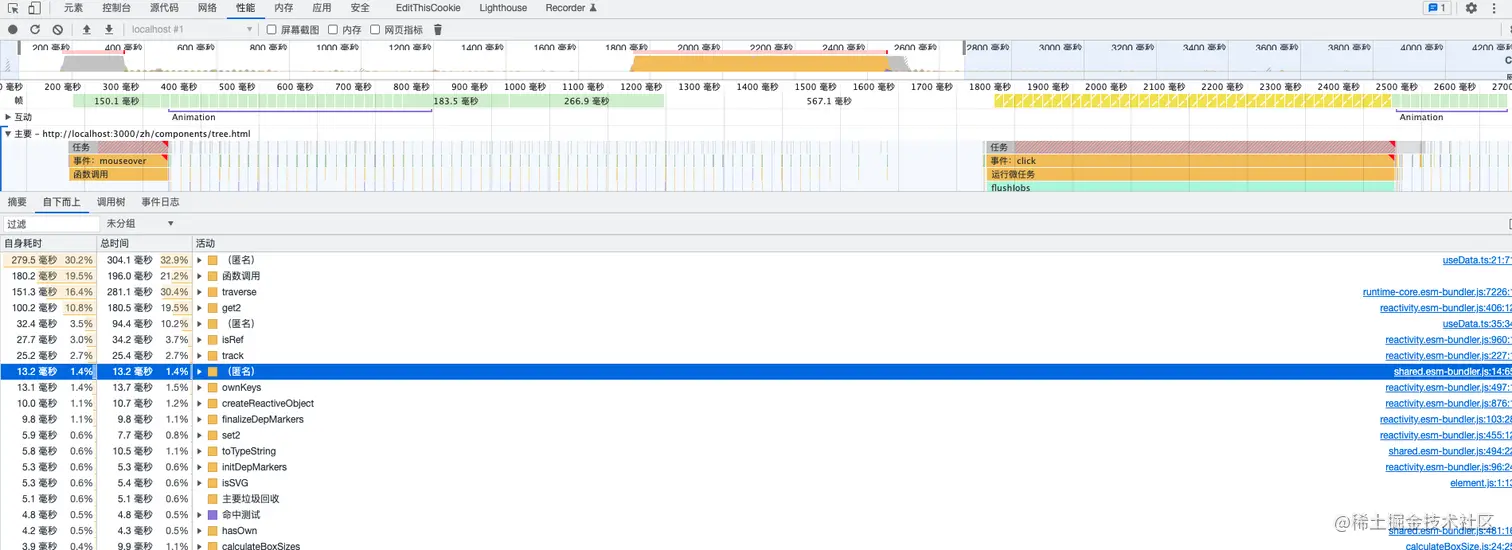The width and height of the screenshot is (1512, 550).
Task: Open the 未分组 grouping dropdown
Action: pos(140,224)
